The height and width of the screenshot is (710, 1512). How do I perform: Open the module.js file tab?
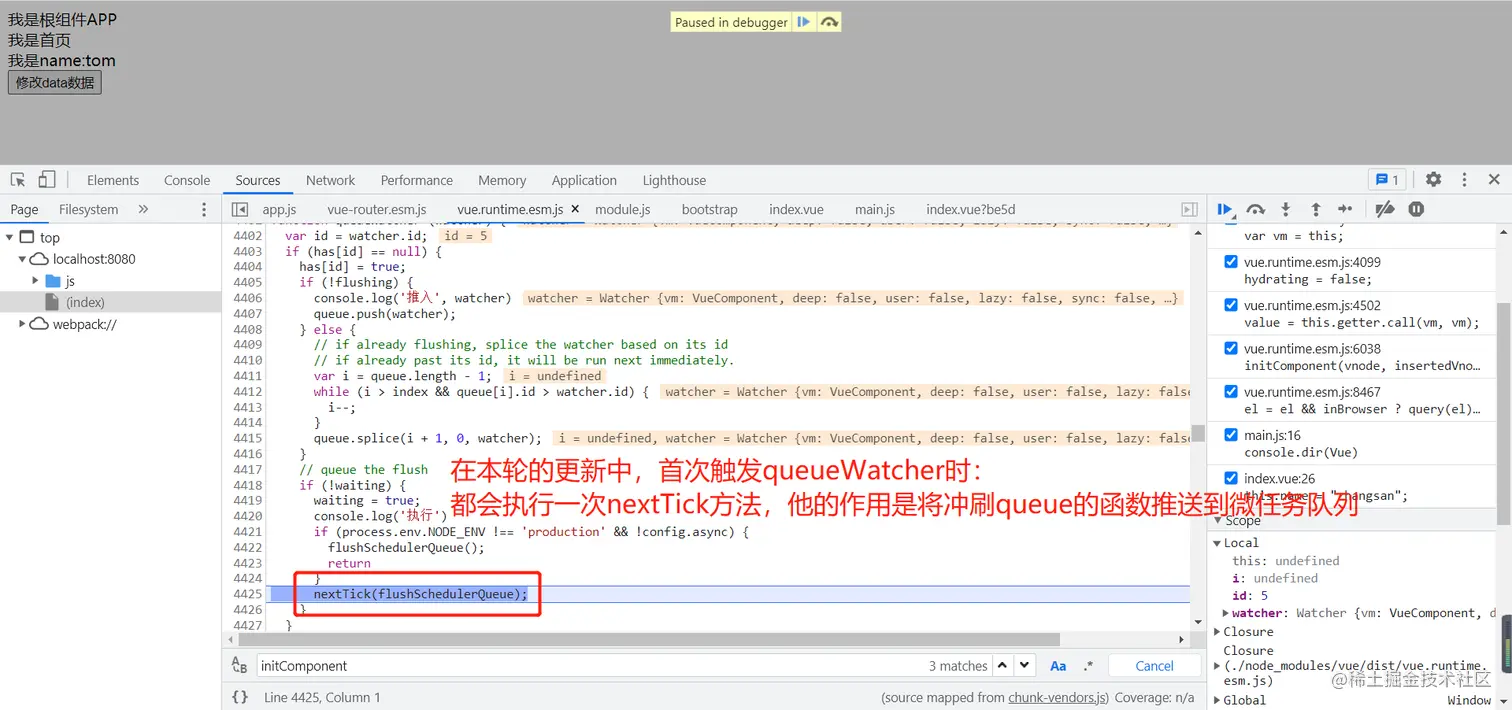pos(622,209)
